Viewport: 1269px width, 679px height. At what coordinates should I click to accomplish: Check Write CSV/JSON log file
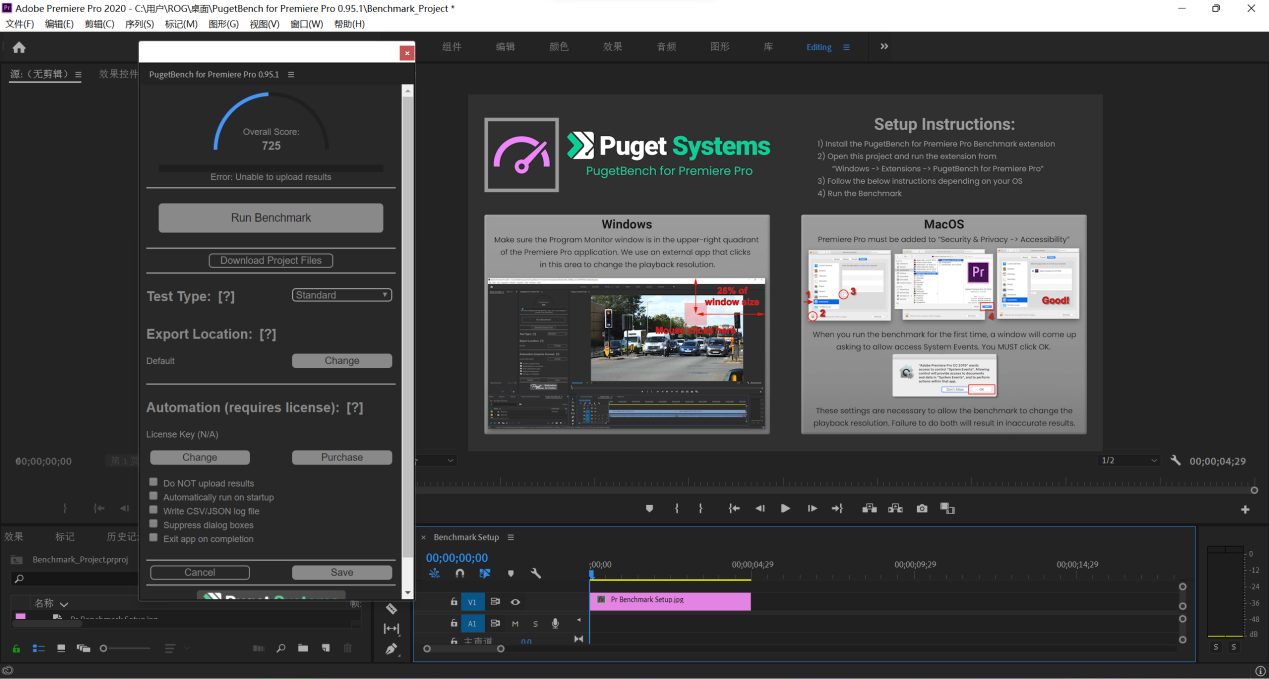[154, 510]
